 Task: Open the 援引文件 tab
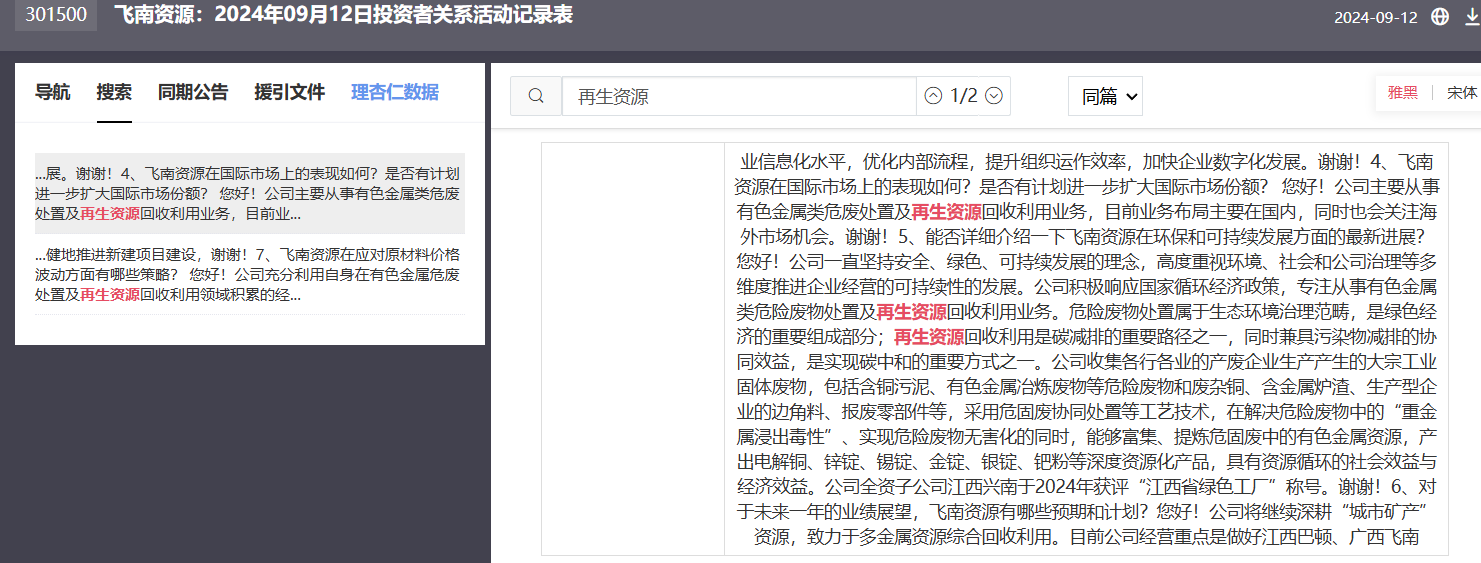click(290, 92)
